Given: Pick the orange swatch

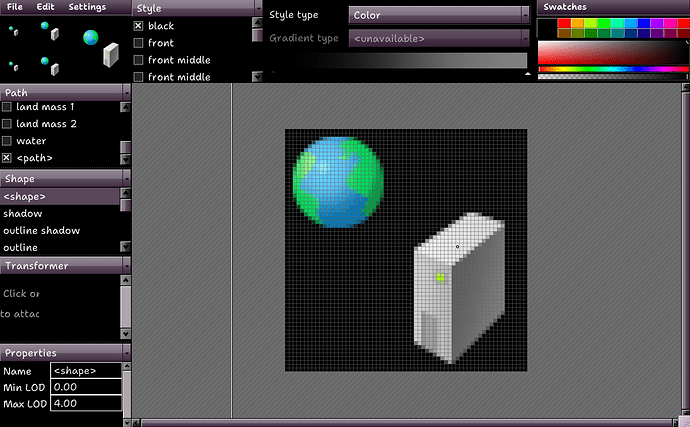Looking at the screenshot, I should pyautogui.click(x=577, y=23).
